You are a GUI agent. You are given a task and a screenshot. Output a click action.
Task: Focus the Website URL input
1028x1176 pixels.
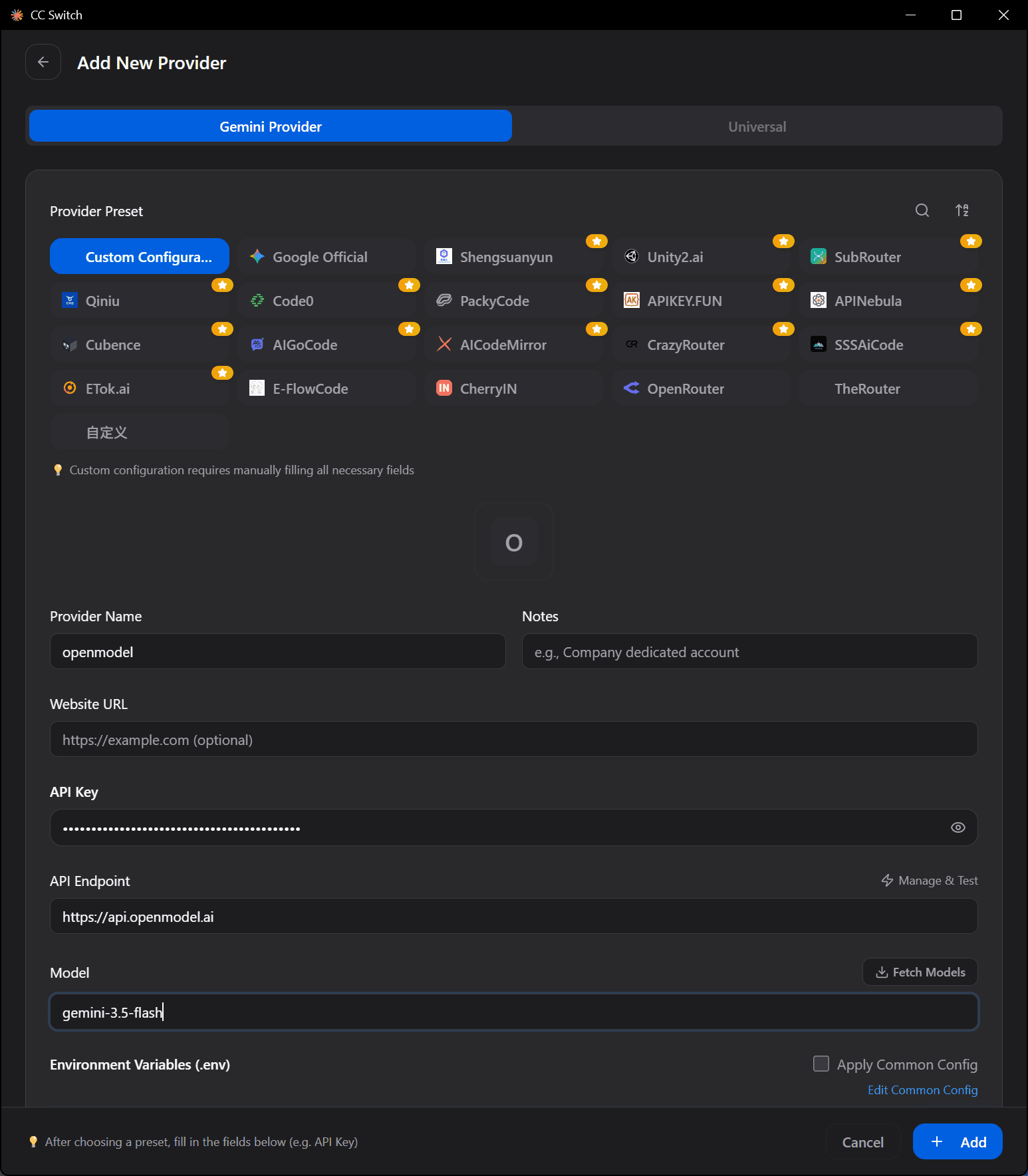tap(513, 739)
